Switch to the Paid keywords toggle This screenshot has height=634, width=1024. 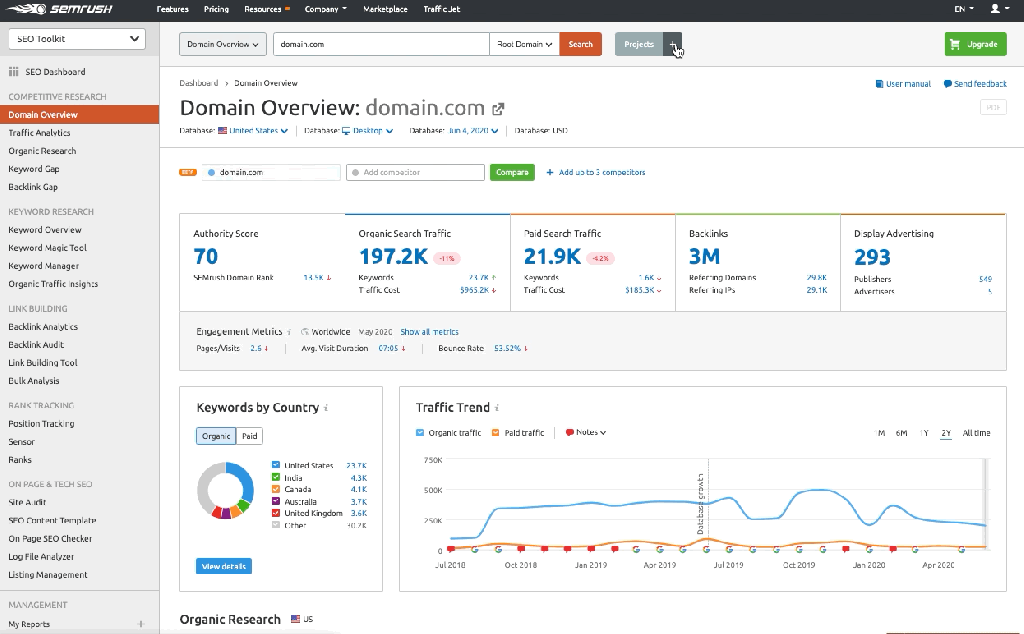(x=249, y=436)
